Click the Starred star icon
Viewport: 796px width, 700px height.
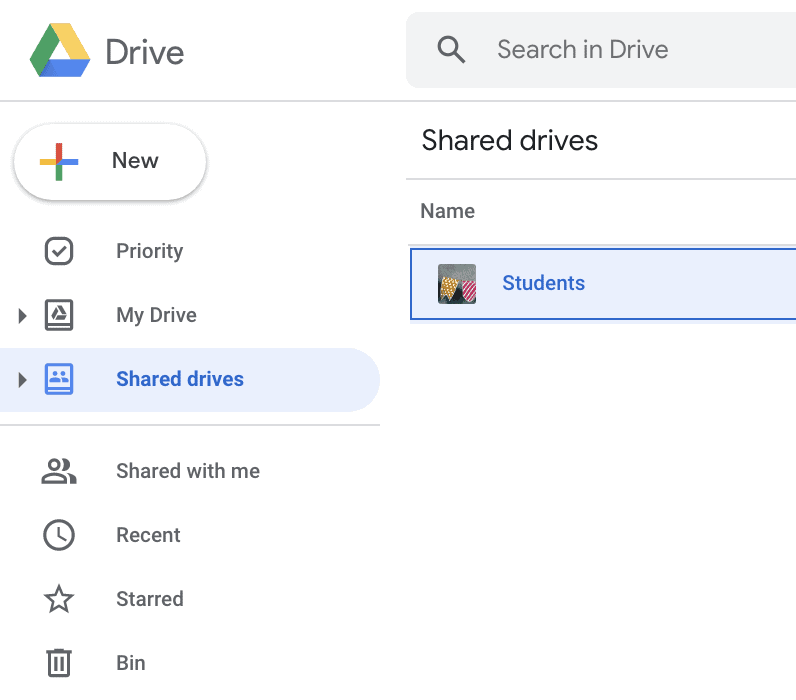[59, 599]
